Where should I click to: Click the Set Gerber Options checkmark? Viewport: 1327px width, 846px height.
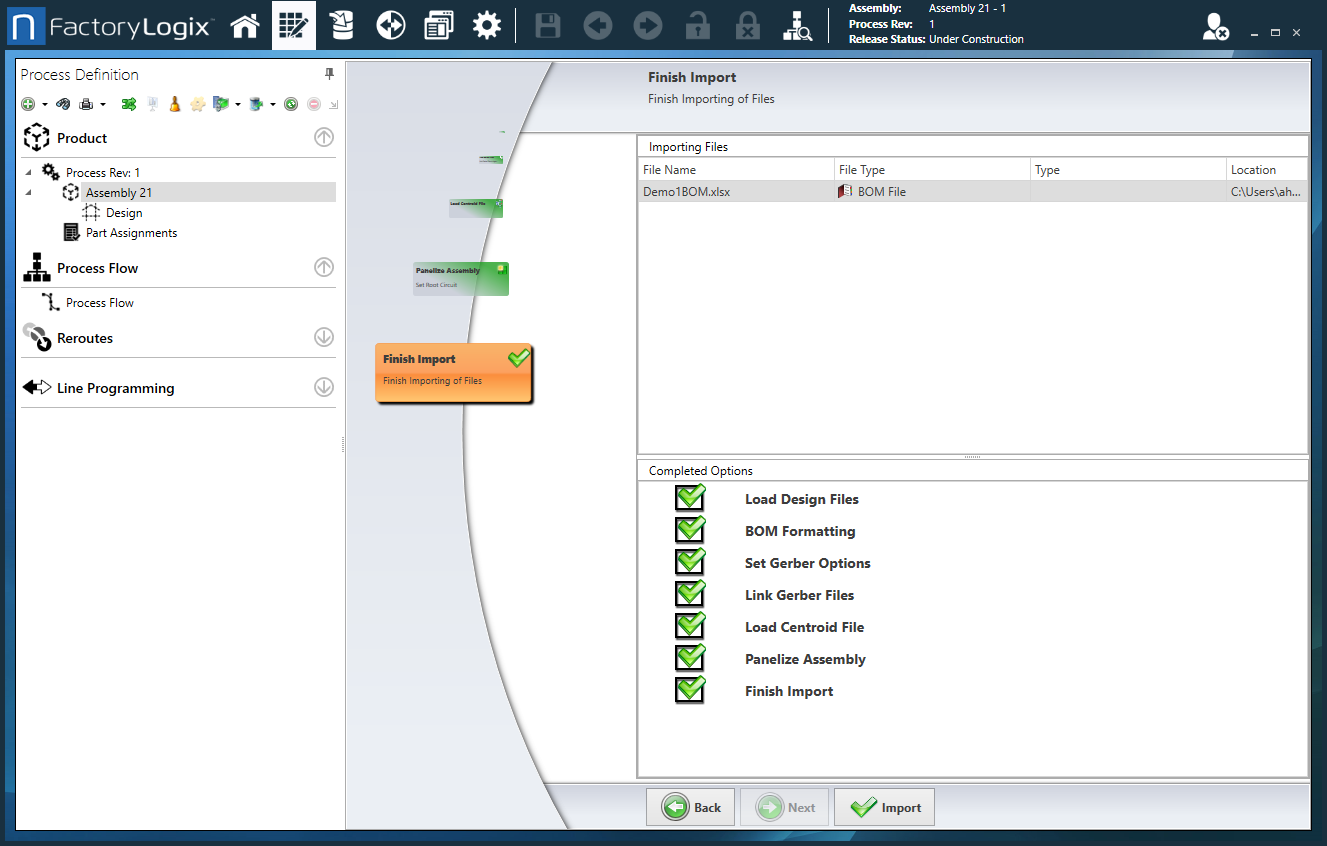coord(690,562)
